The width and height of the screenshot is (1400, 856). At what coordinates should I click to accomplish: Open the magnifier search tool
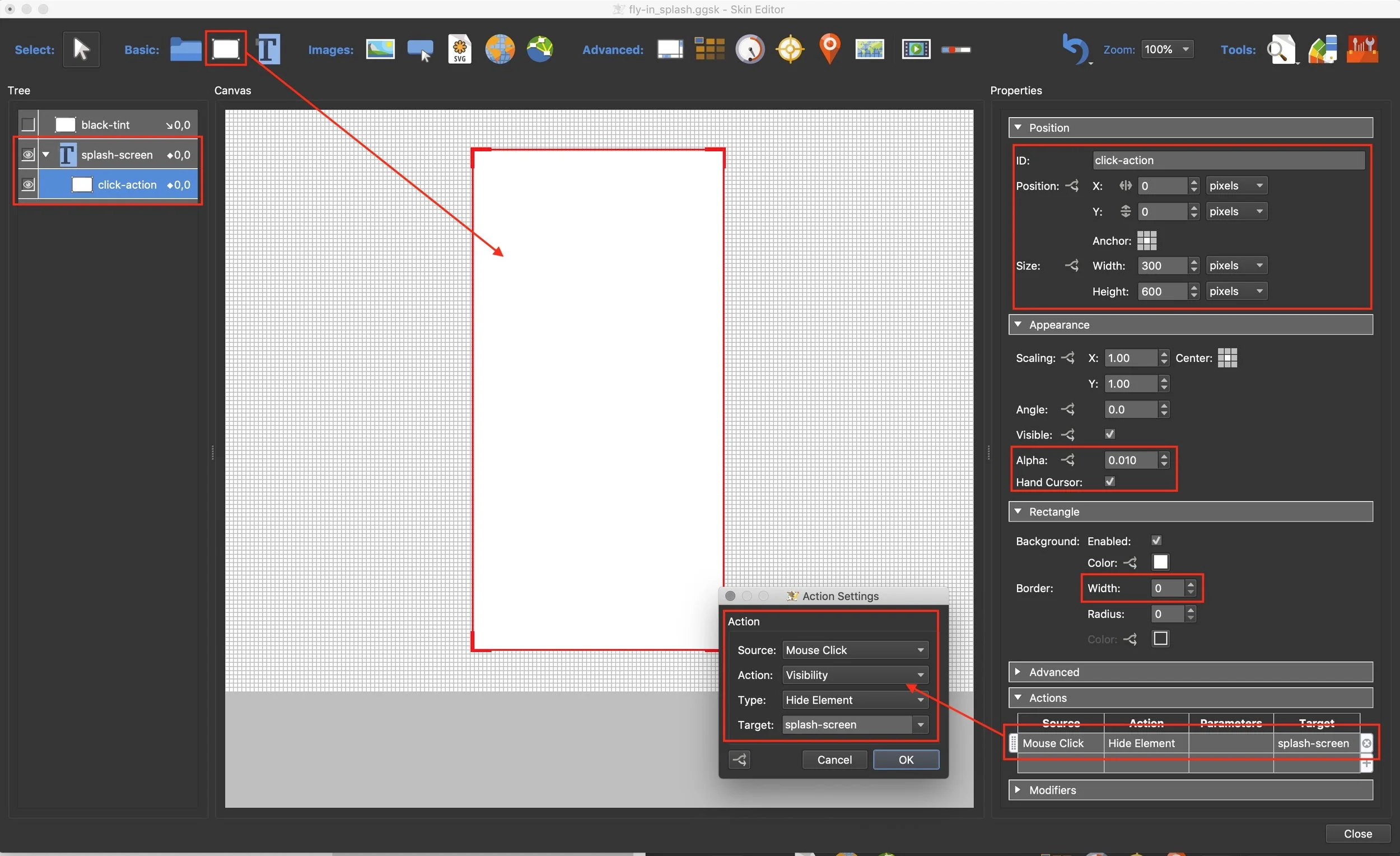[1281, 50]
